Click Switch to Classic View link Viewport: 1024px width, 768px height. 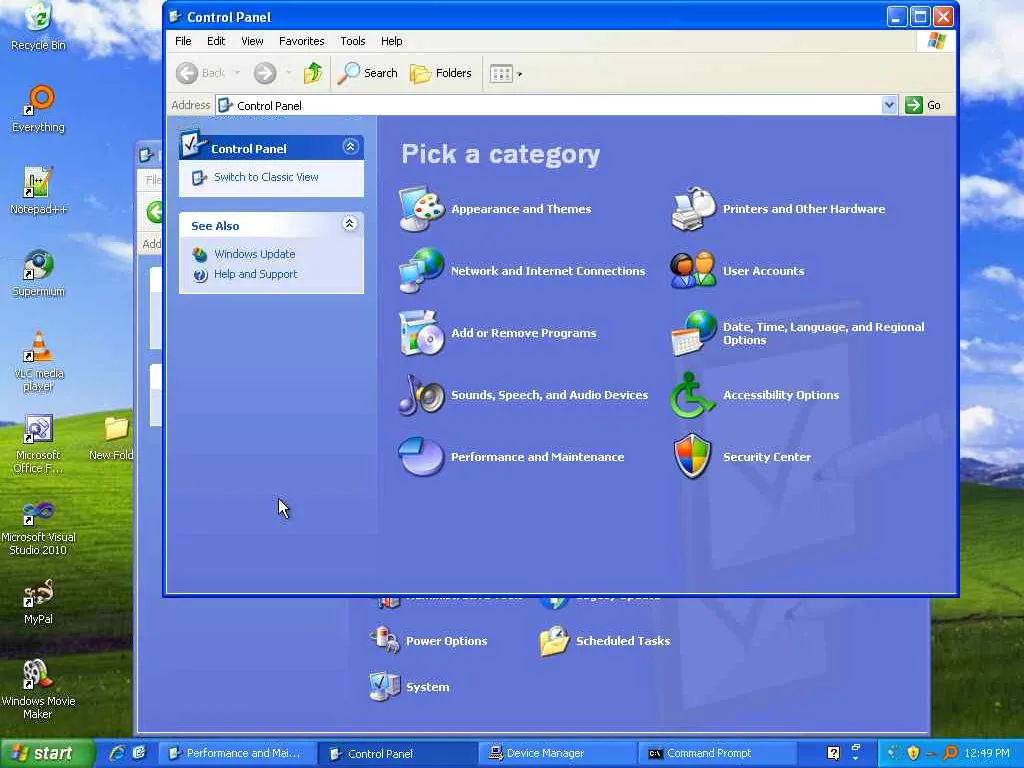pyautogui.click(x=266, y=177)
